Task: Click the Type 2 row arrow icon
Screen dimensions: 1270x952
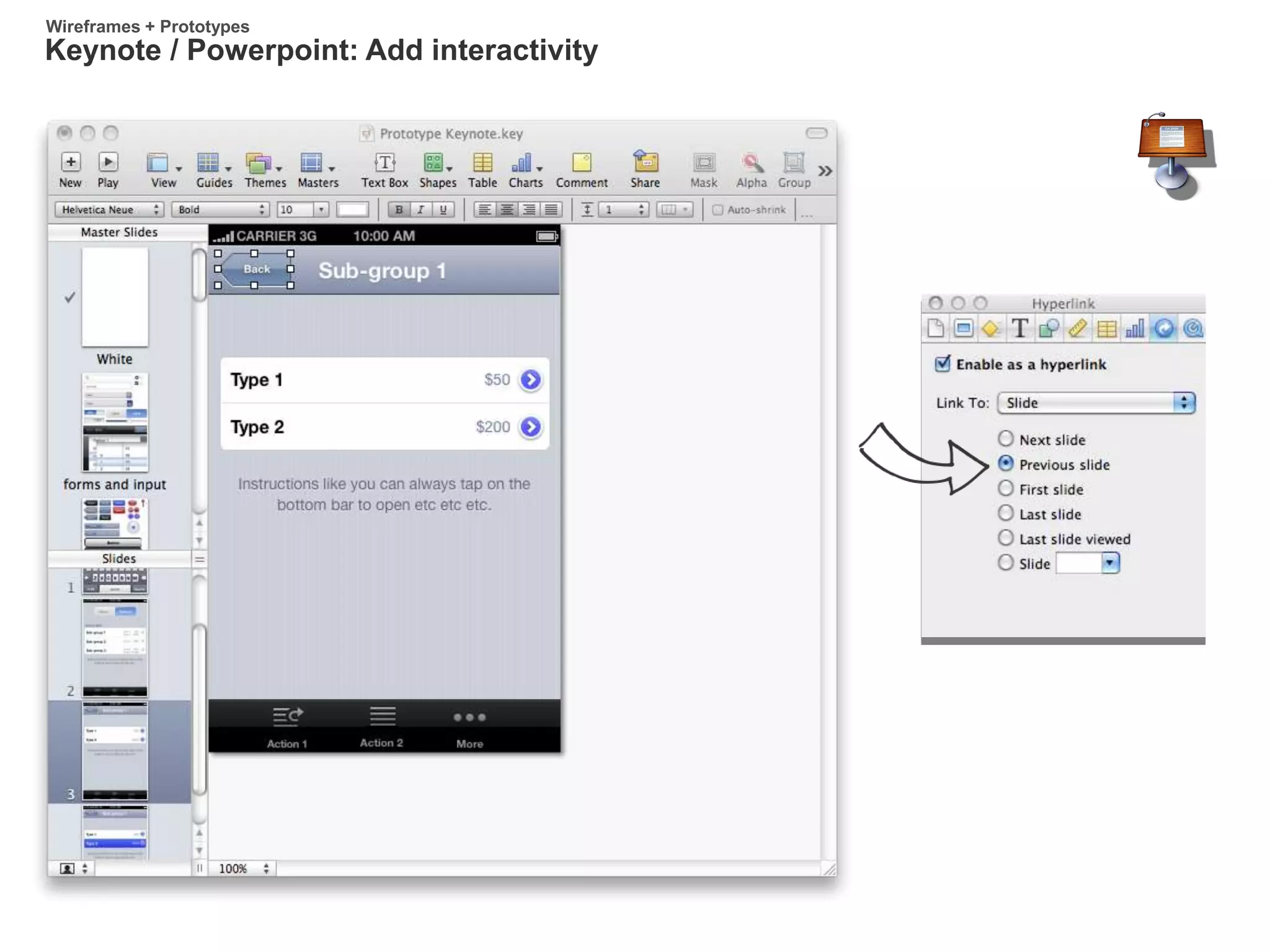Action: pos(531,426)
